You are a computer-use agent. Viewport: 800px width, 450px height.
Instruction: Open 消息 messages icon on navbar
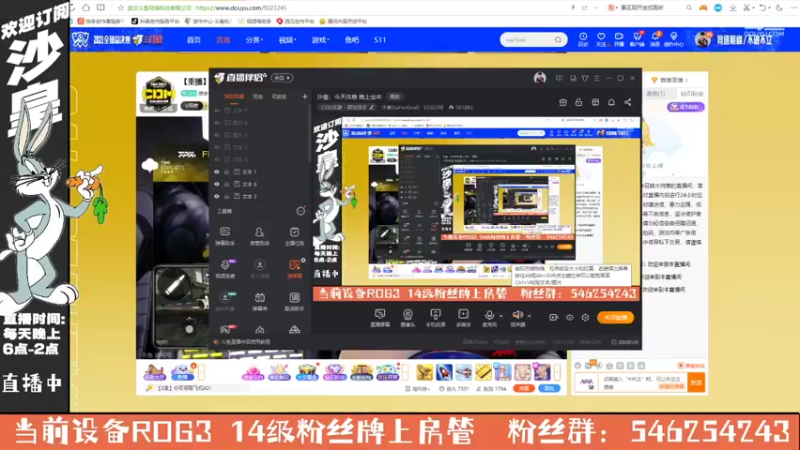(656, 39)
